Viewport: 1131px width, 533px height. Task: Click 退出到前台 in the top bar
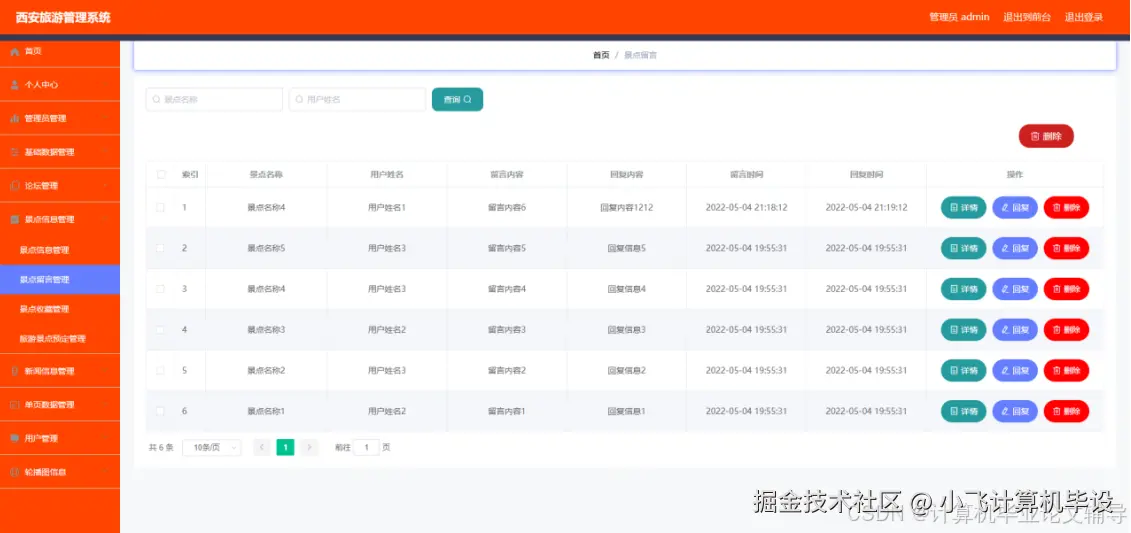click(x=1026, y=17)
